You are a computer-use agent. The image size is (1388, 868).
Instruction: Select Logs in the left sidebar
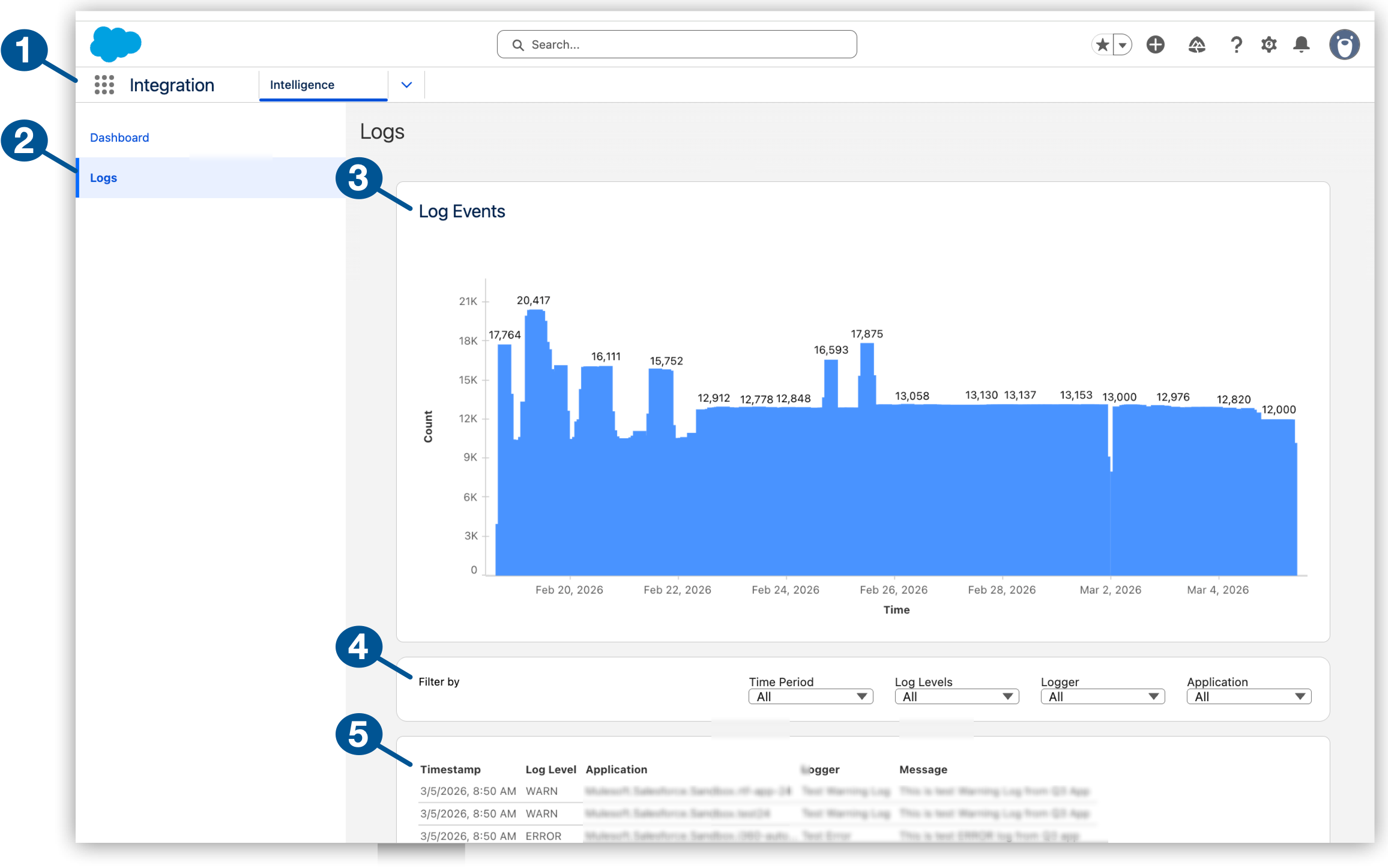(x=103, y=178)
